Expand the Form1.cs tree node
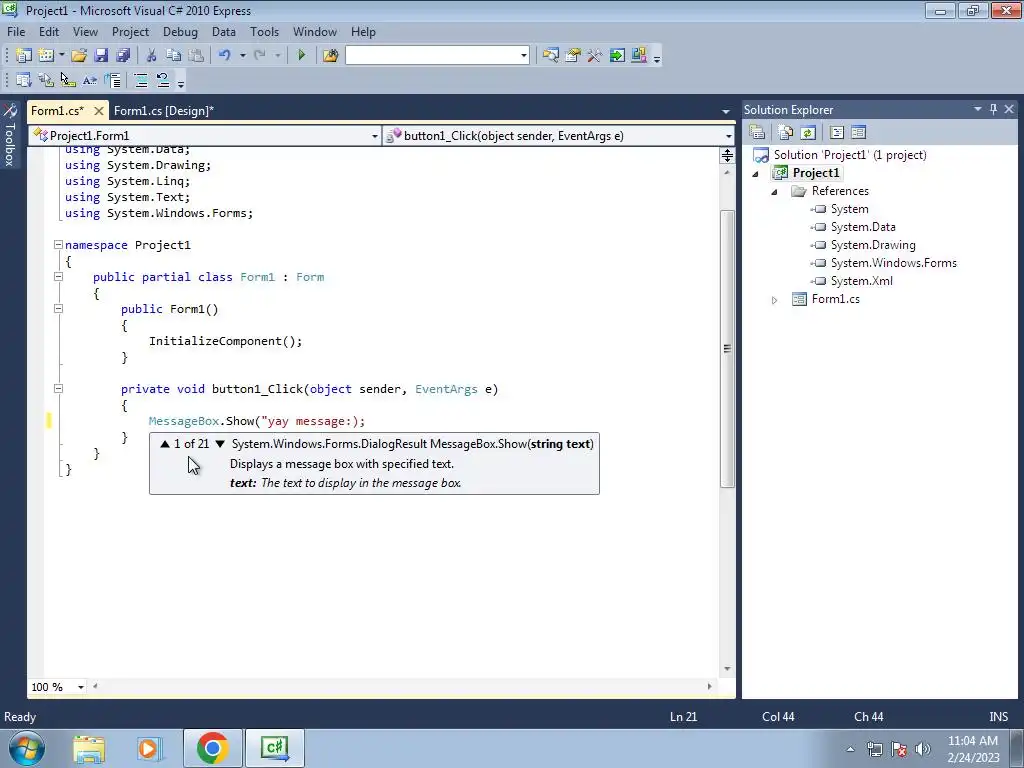Image resolution: width=1024 pixels, height=768 pixels. point(775,300)
